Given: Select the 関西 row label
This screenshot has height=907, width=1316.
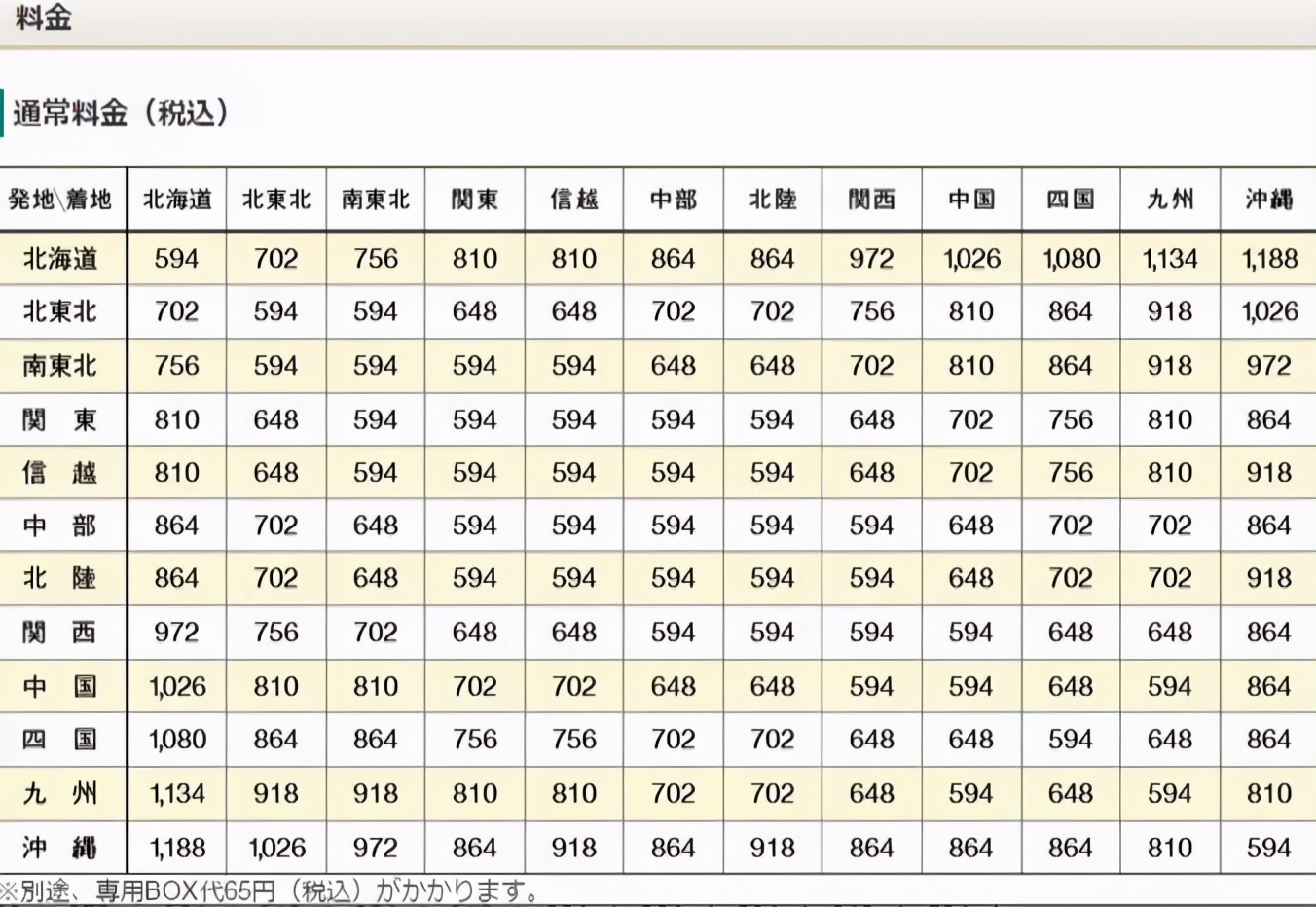Looking at the screenshot, I should coord(63,632).
